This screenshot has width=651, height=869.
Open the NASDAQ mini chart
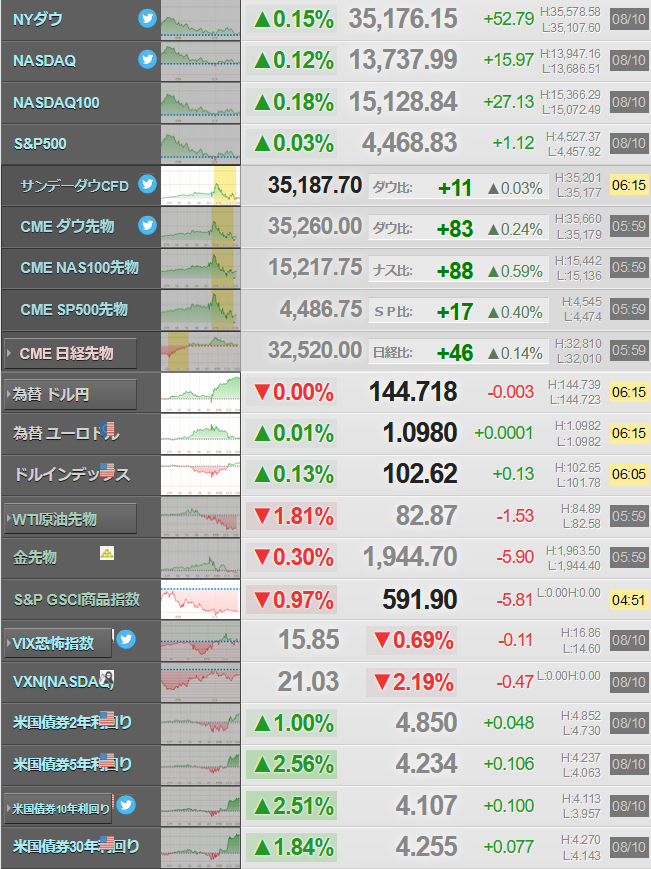tap(201, 60)
